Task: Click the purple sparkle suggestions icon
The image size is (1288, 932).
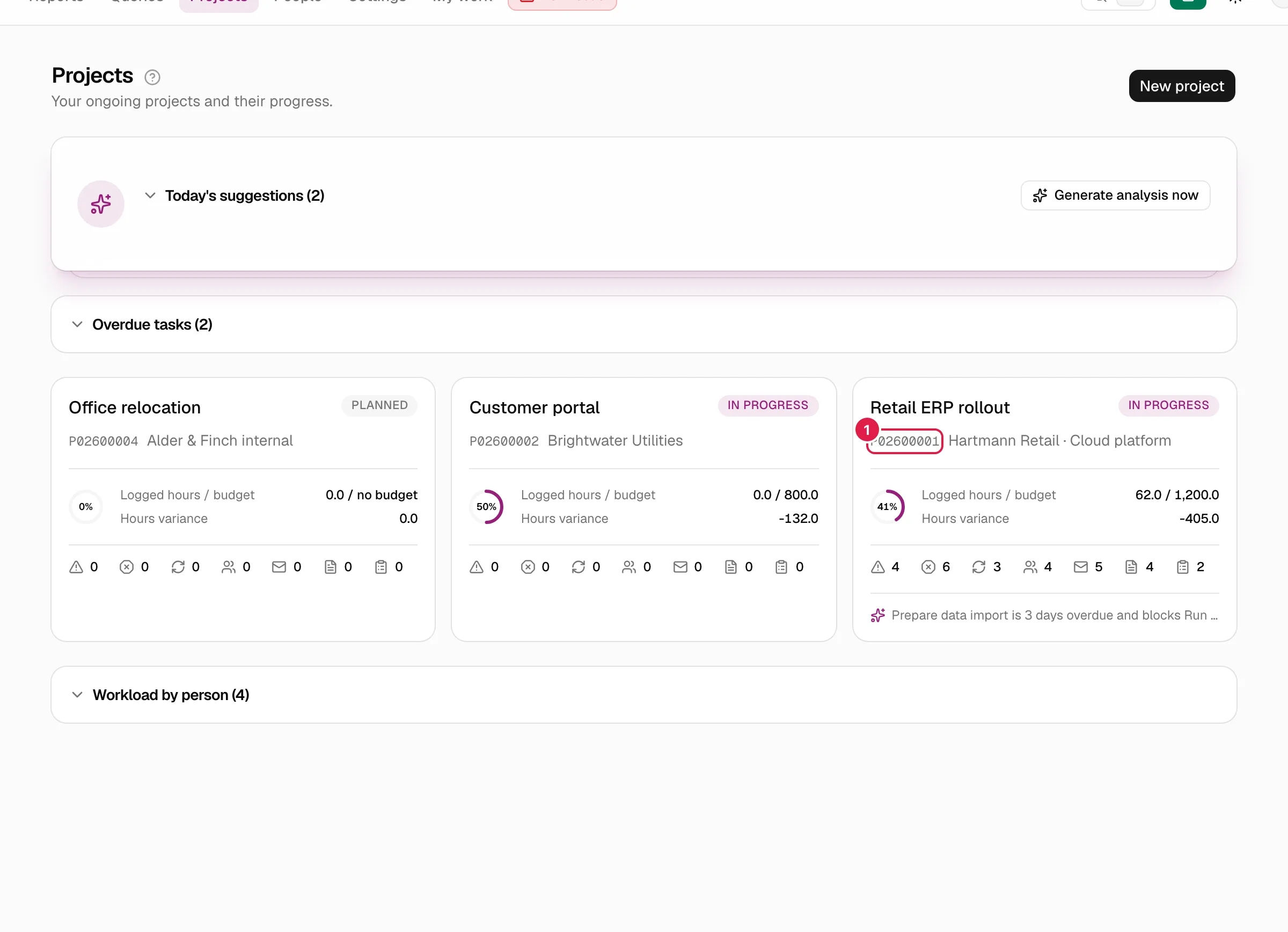Action: point(101,204)
